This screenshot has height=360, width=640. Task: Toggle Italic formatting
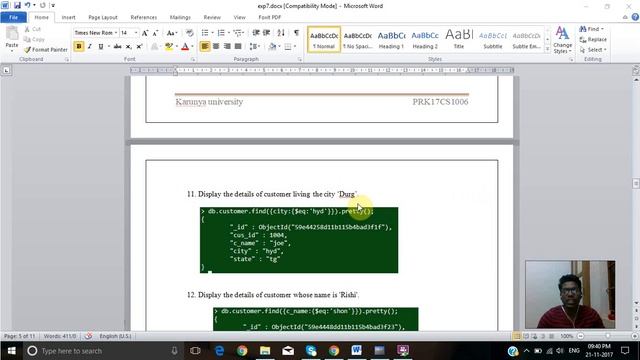pyautogui.click(x=90, y=47)
